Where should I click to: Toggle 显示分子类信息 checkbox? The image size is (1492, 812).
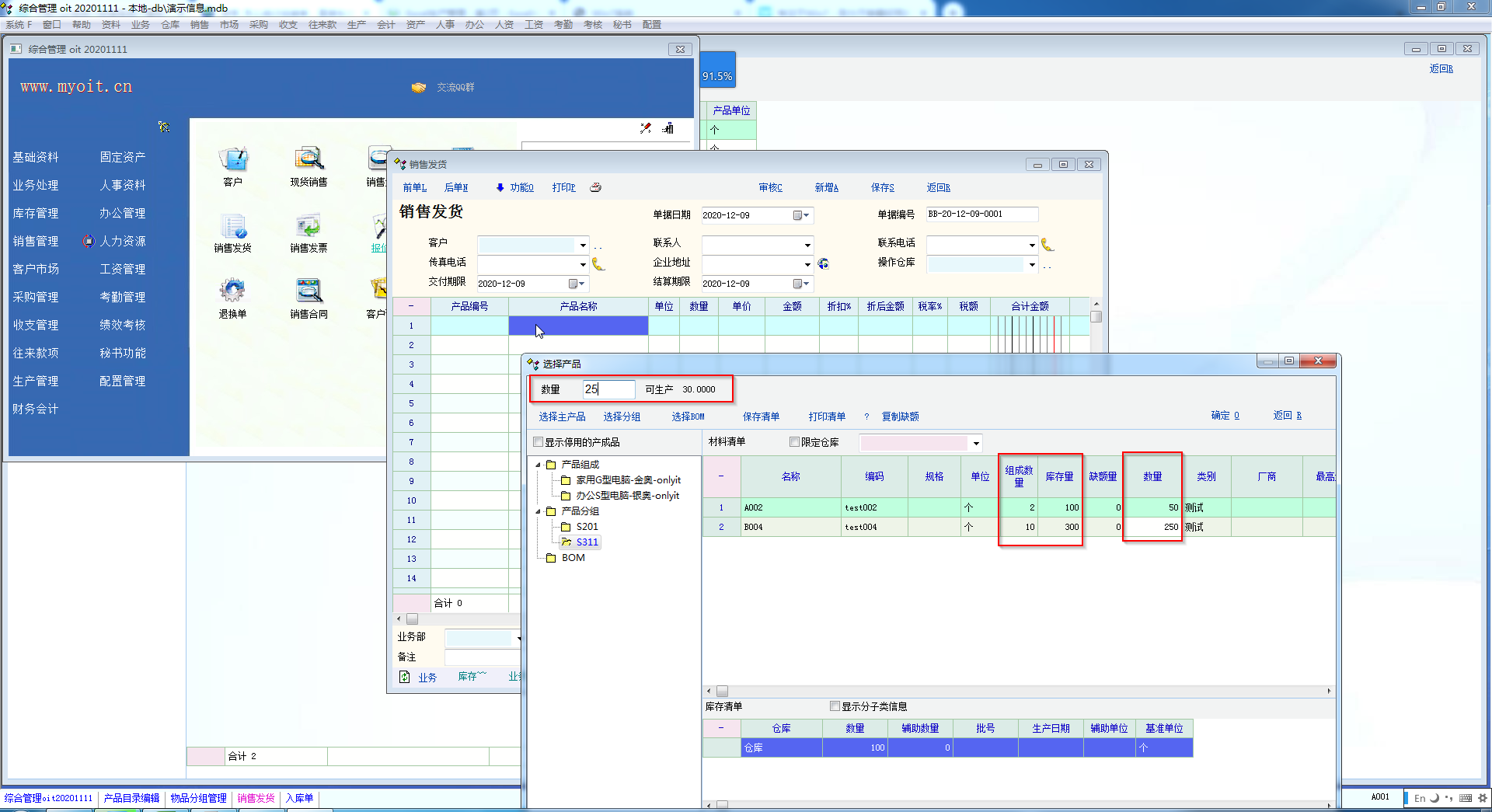click(835, 706)
